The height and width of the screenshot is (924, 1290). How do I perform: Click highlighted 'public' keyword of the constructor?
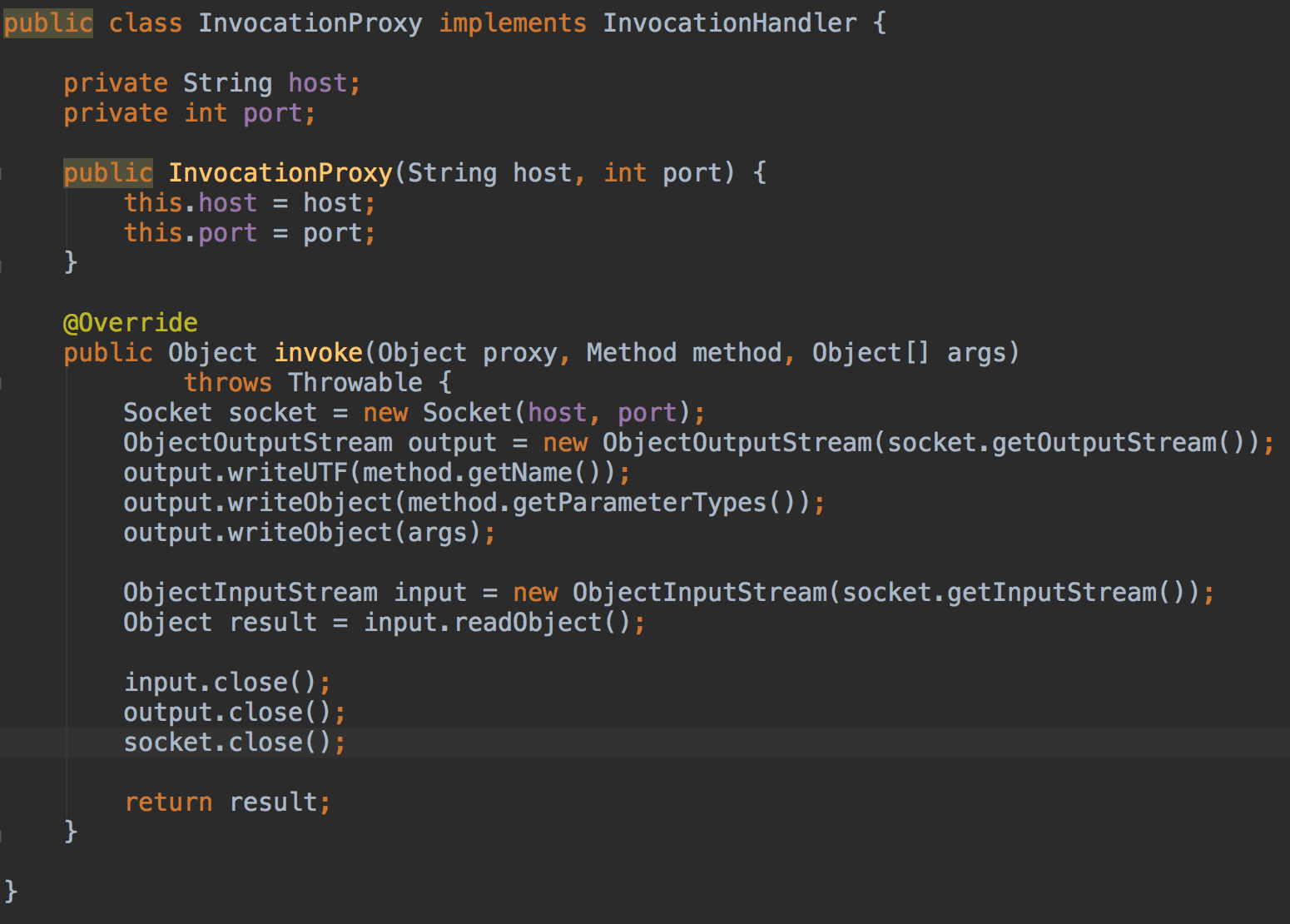coord(108,173)
